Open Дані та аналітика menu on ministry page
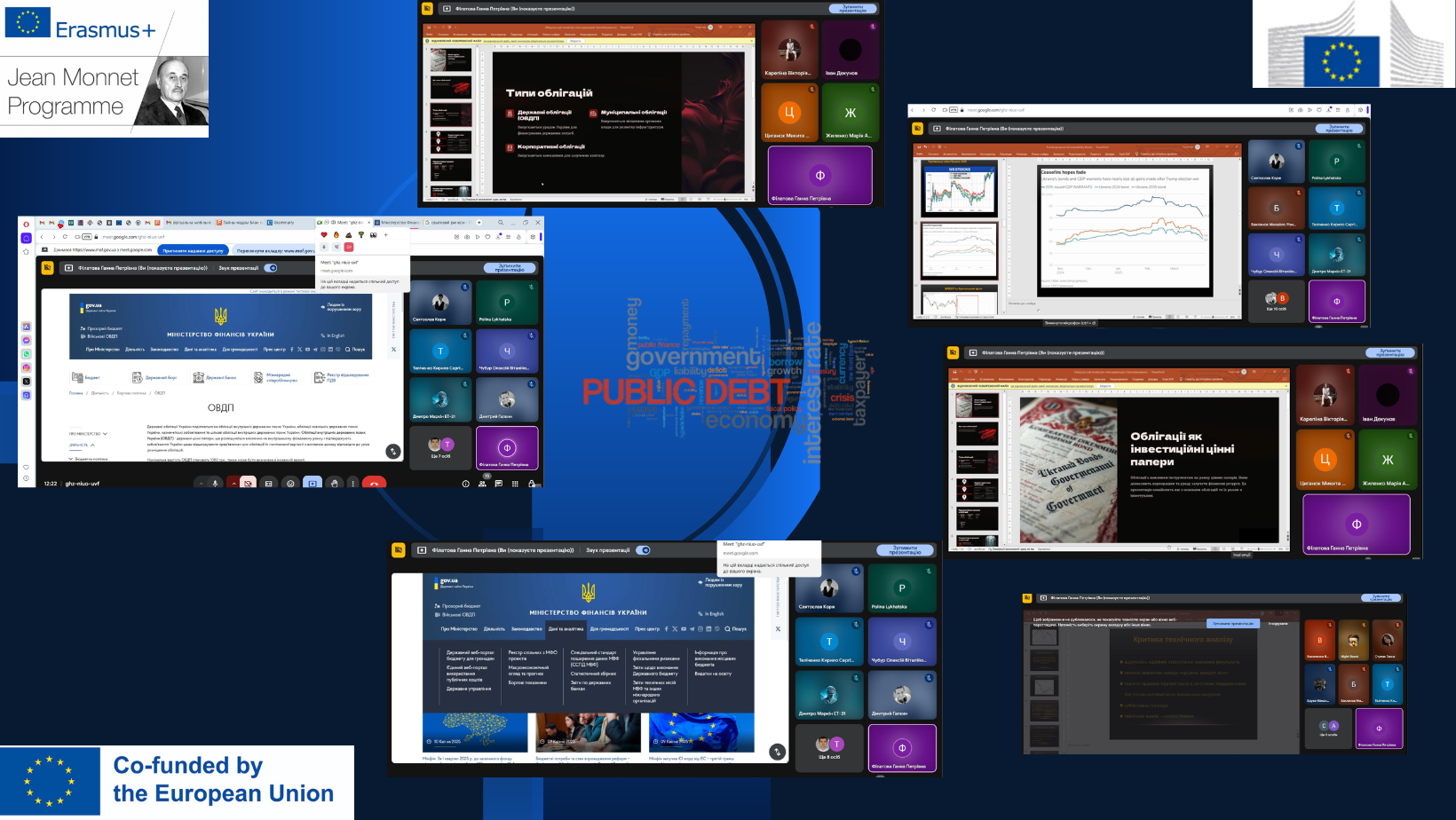 pyautogui.click(x=566, y=628)
